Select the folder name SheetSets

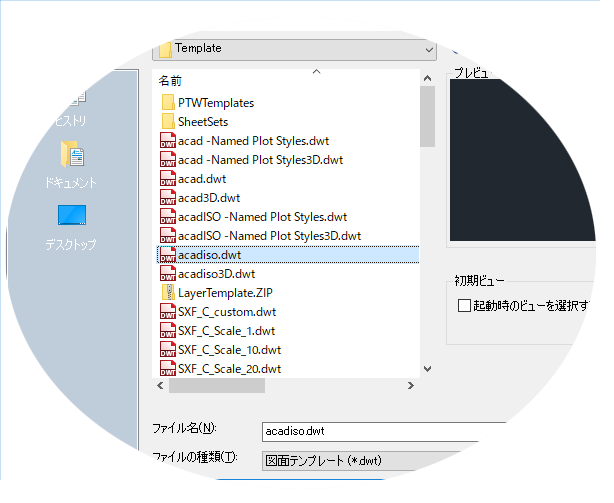tap(203, 122)
